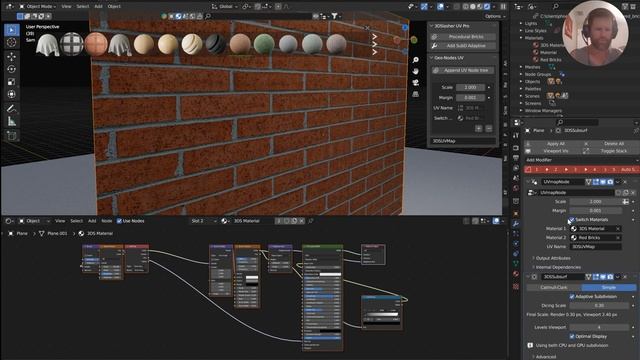The image size is (640, 360).
Task: Click the Margin field in Geo-Nodes UV
Action: pyautogui.click(x=470, y=98)
